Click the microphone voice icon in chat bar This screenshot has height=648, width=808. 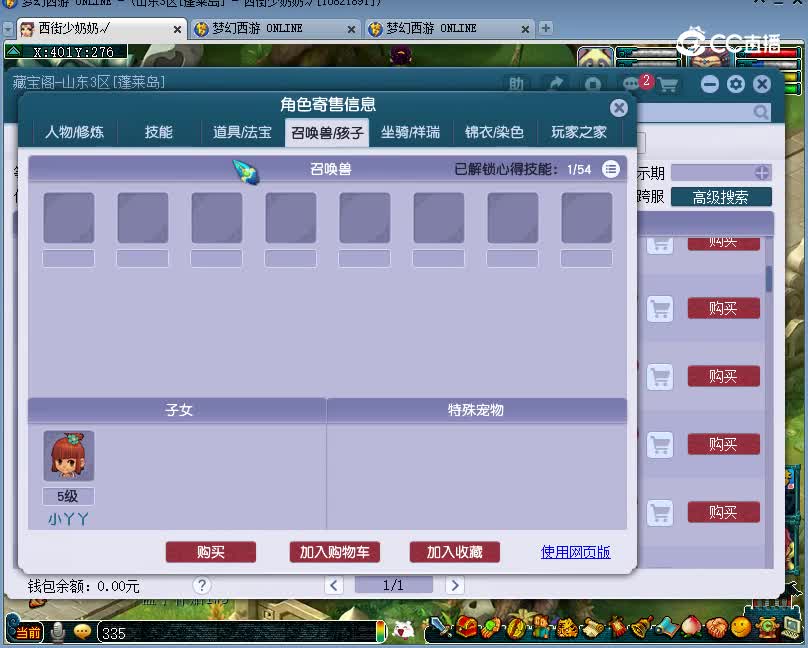[x=58, y=632]
